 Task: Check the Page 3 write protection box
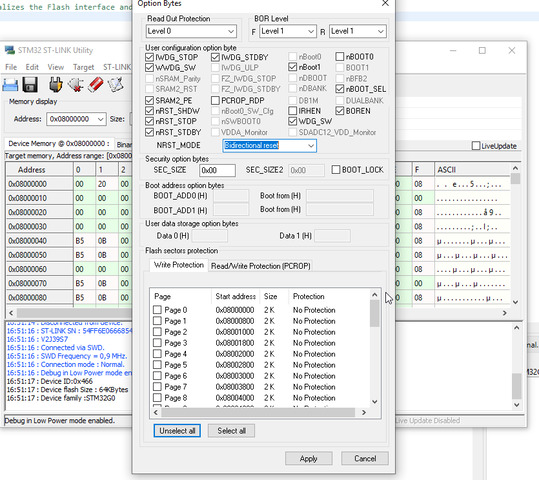click(x=157, y=343)
